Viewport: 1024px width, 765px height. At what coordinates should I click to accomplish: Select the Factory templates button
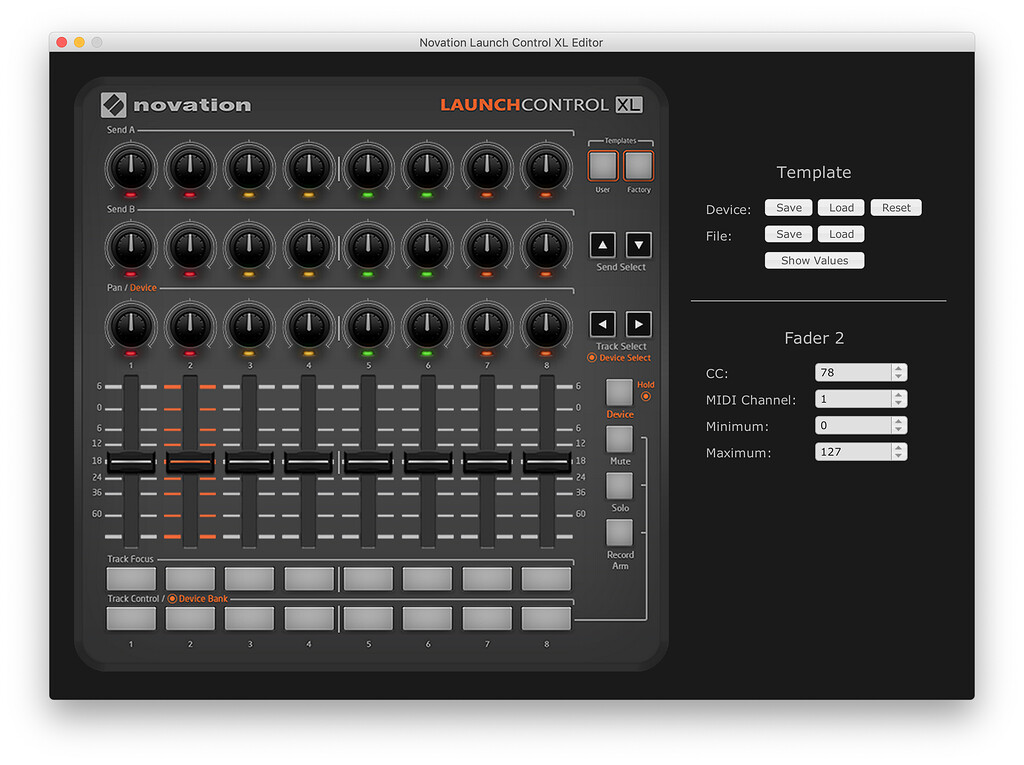click(x=638, y=165)
